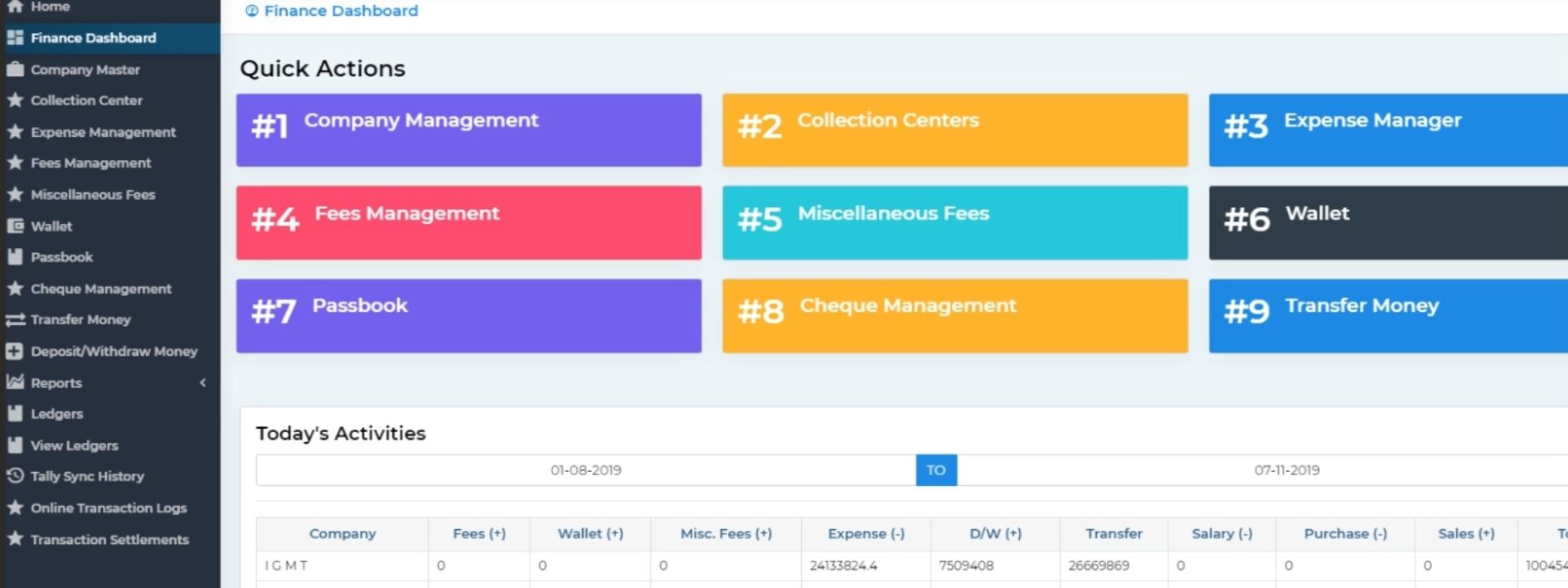The height and width of the screenshot is (588, 1568).
Task: Click the Deposit/Withdraw Money plus icon
Action: pos(15,351)
